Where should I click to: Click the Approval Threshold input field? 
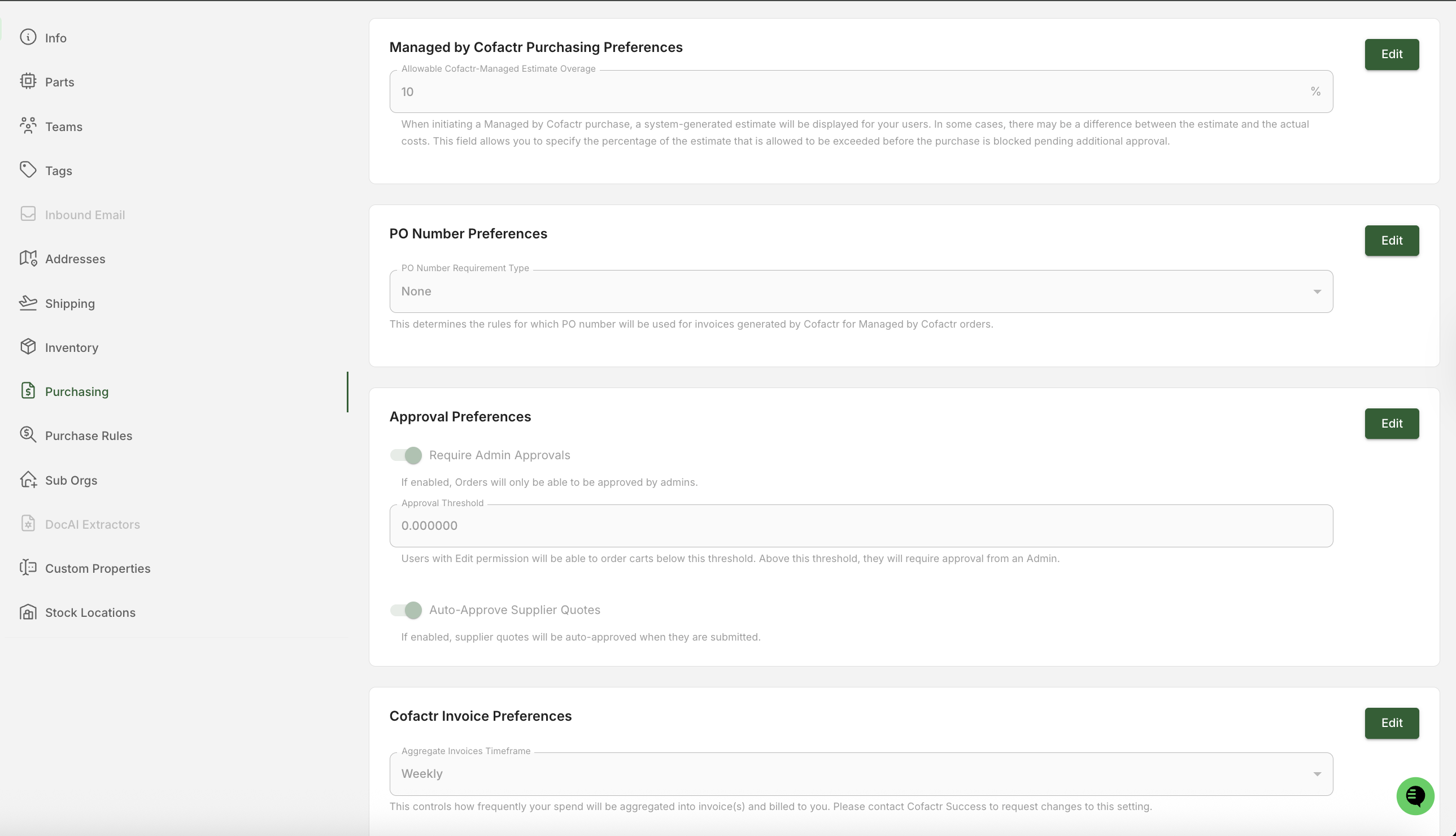coord(861,526)
